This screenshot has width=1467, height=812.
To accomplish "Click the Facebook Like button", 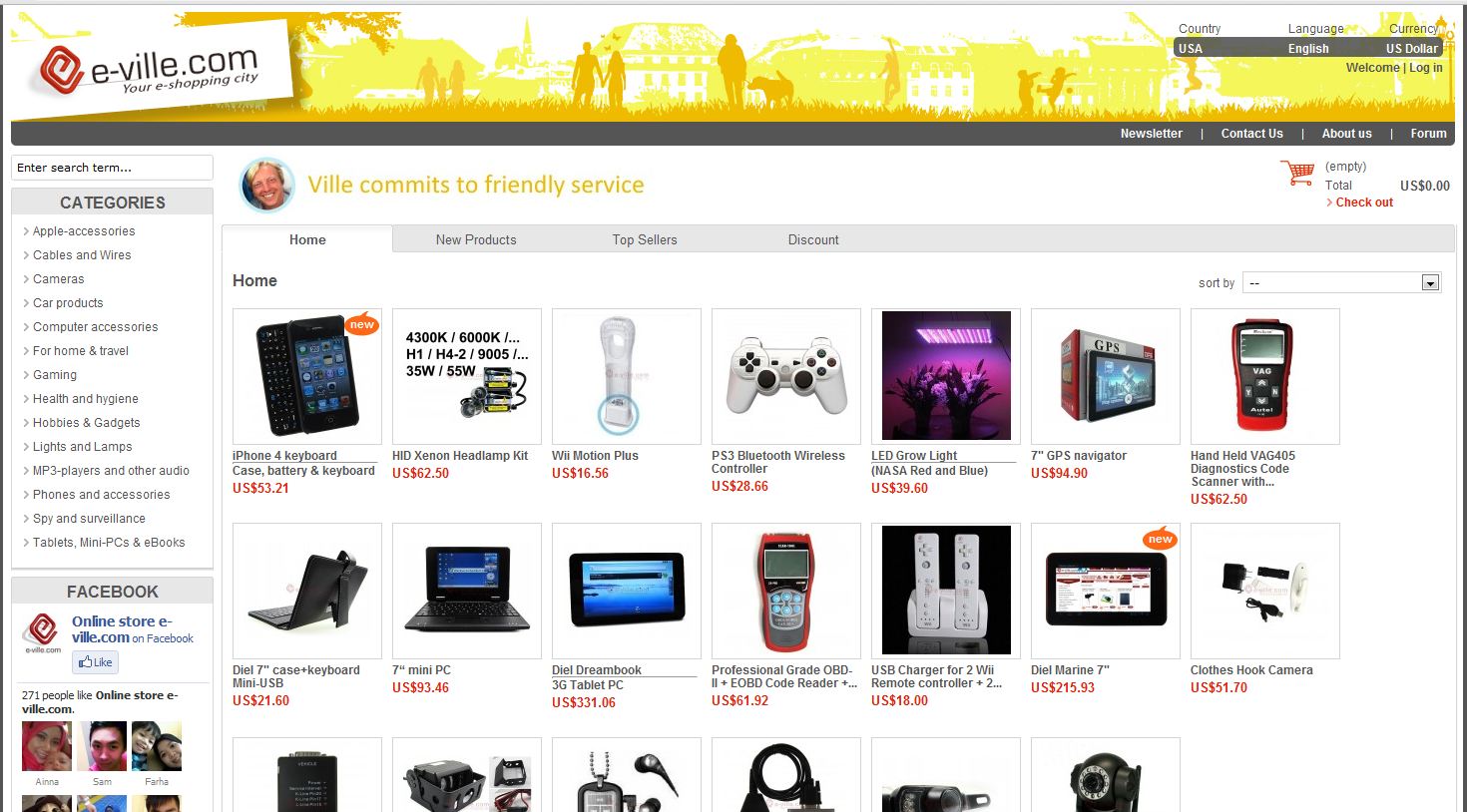I will [95, 661].
